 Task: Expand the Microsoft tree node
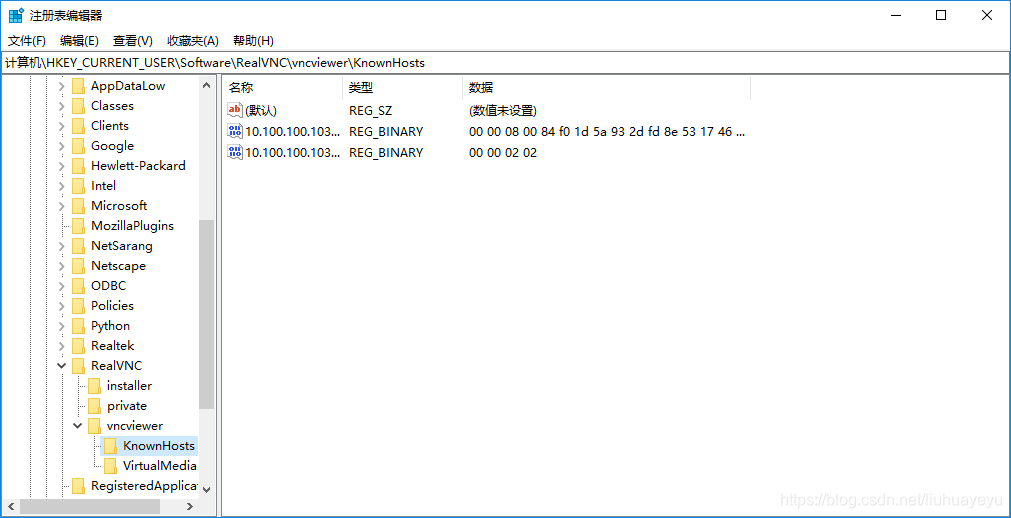tap(61, 205)
